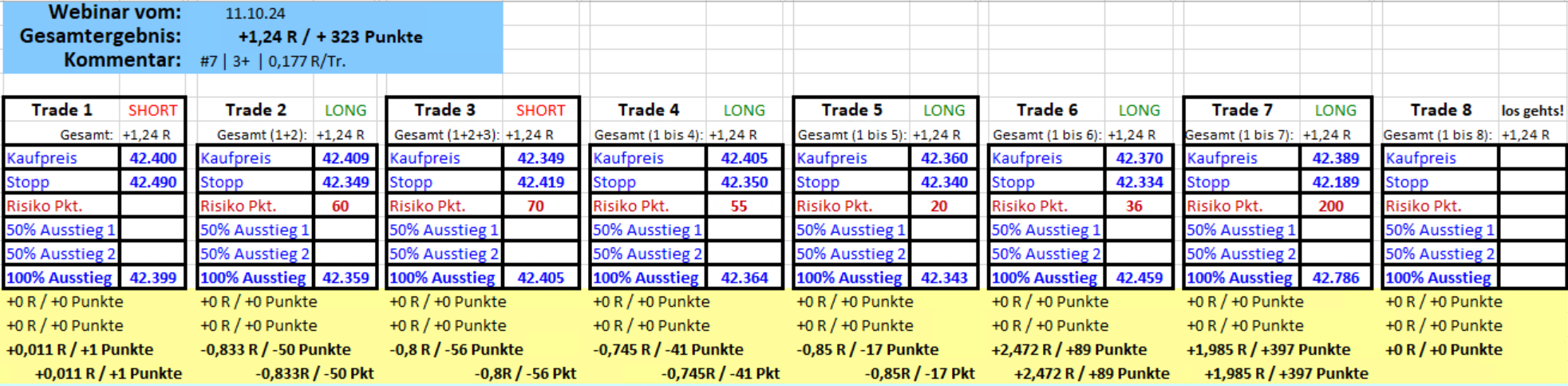Click Trade 6 result +2,472 R / +89 Punkte
Screen dimensions: 1568x386
tap(1068, 349)
